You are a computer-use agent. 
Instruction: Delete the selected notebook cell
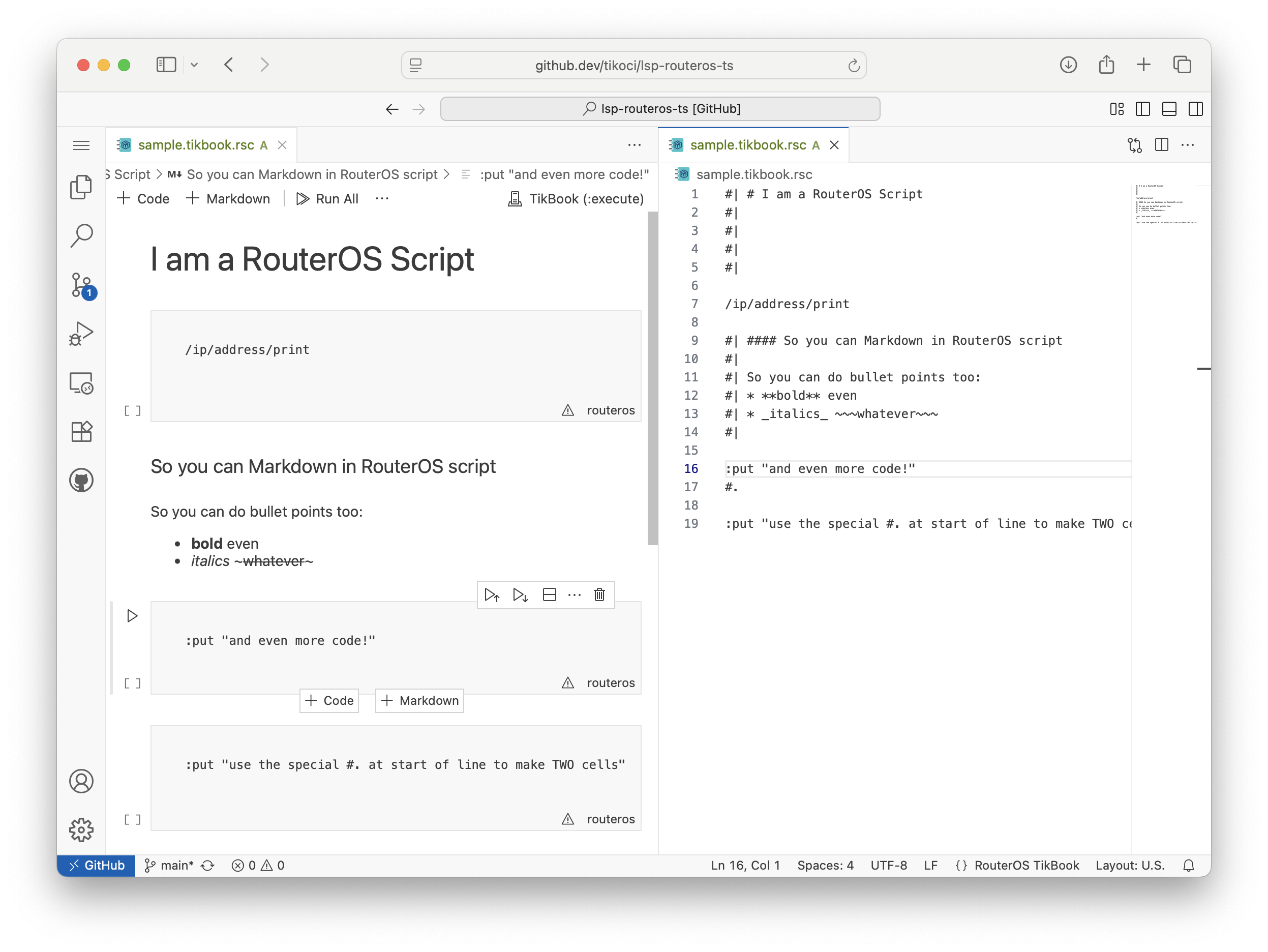pos(599,594)
